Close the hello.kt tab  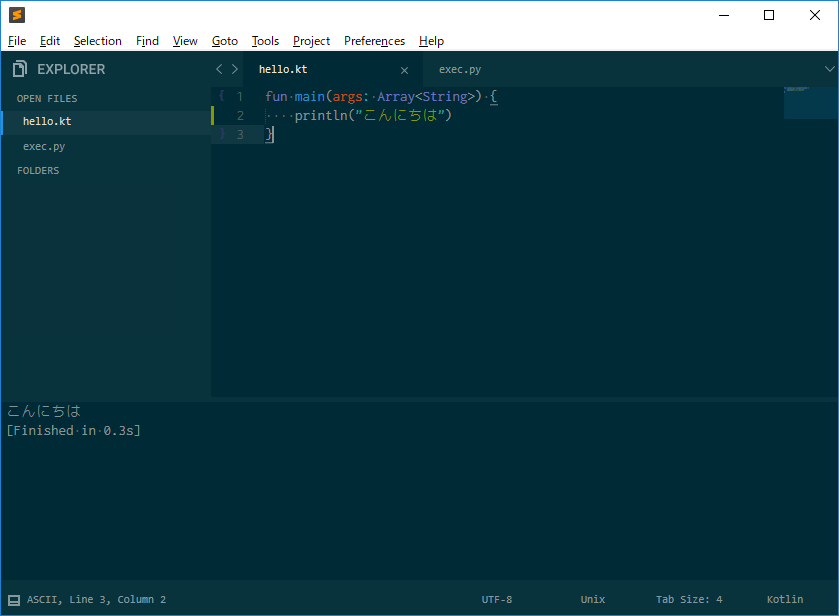point(404,70)
